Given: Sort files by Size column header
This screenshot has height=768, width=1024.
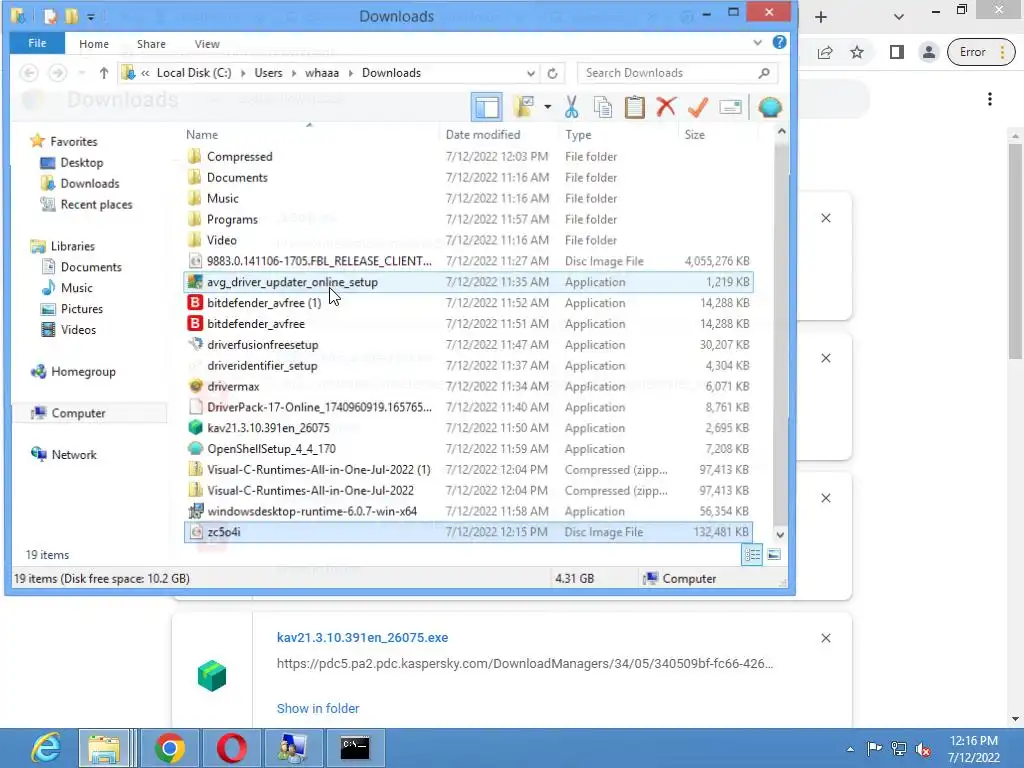Looking at the screenshot, I should (694, 135).
